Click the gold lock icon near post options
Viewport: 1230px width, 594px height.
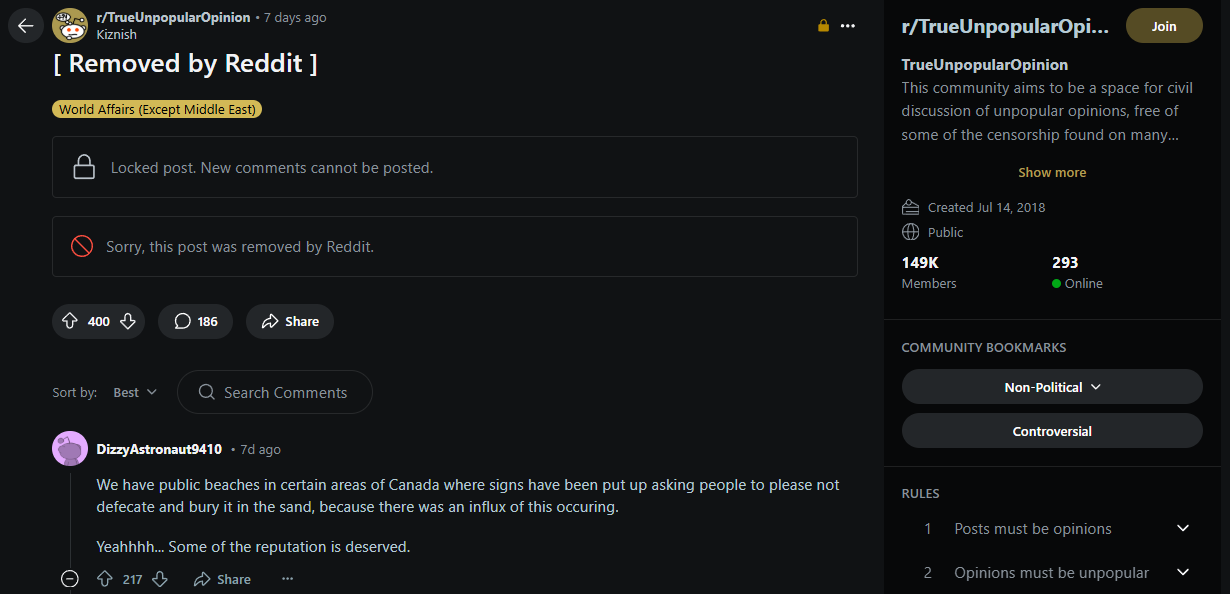click(x=823, y=26)
